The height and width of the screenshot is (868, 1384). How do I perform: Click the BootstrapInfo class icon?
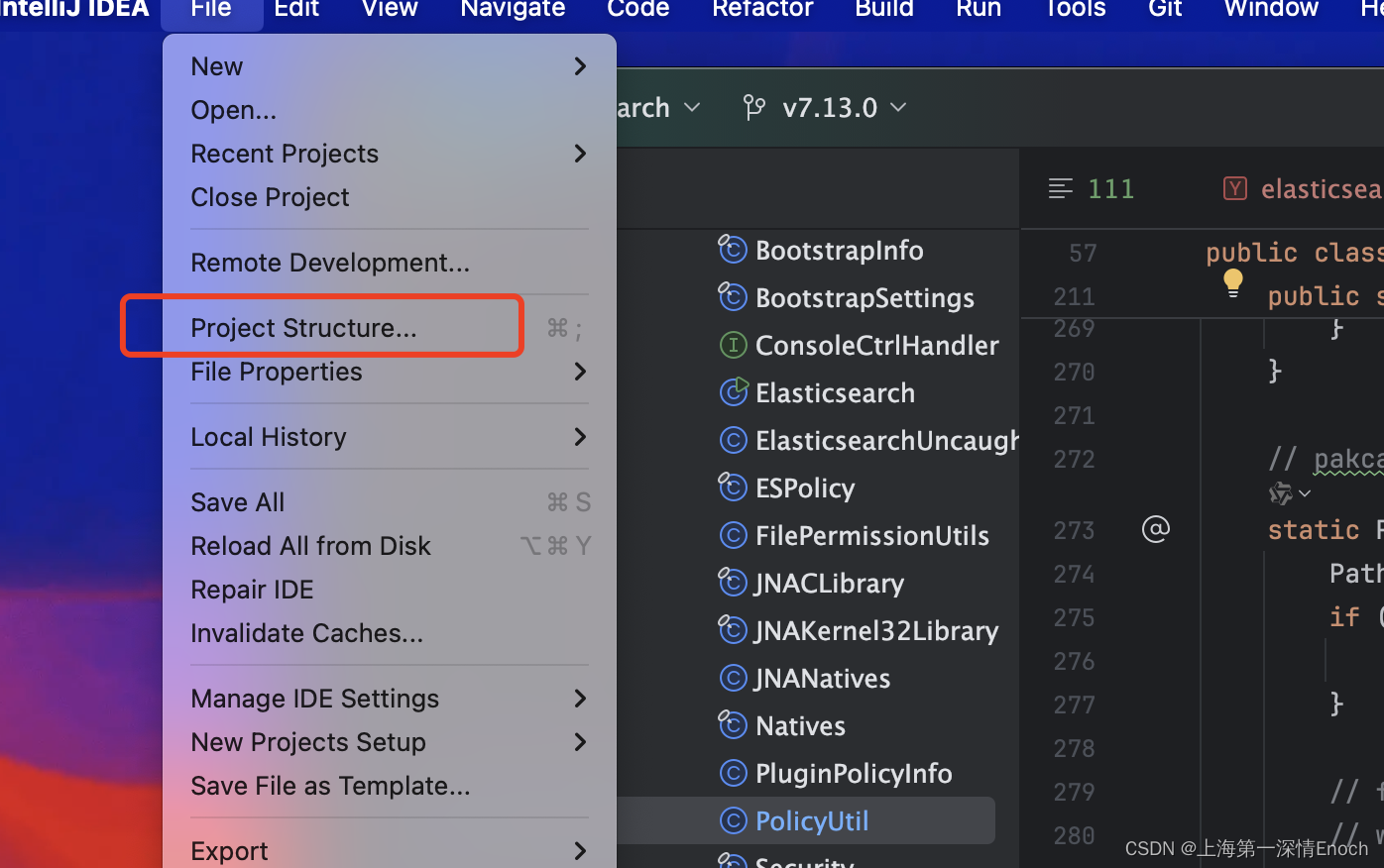[x=732, y=250]
